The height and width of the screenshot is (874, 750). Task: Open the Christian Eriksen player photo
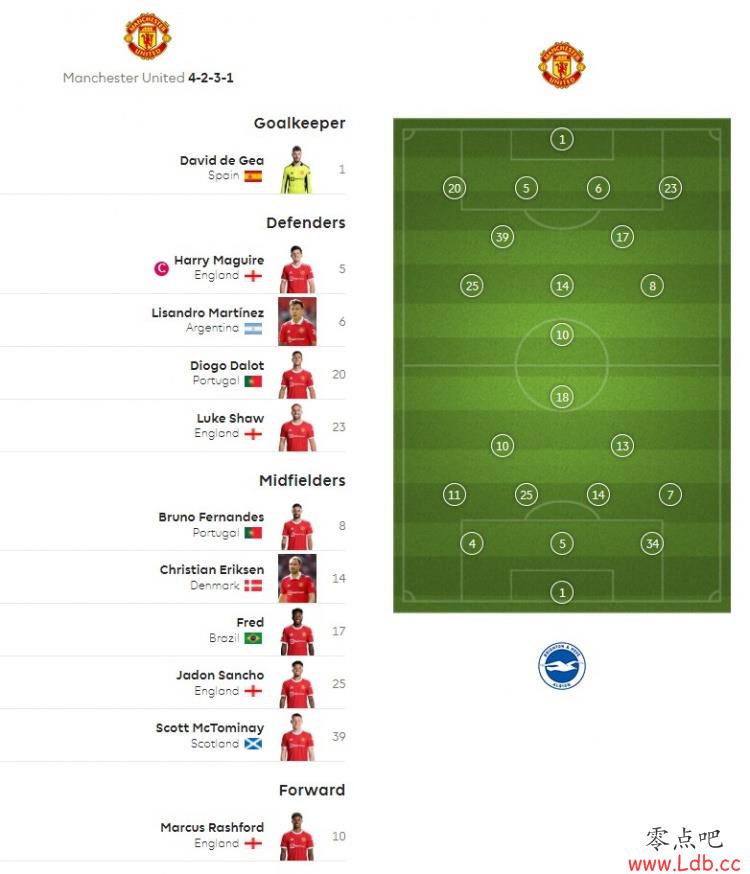click(297, 579)
